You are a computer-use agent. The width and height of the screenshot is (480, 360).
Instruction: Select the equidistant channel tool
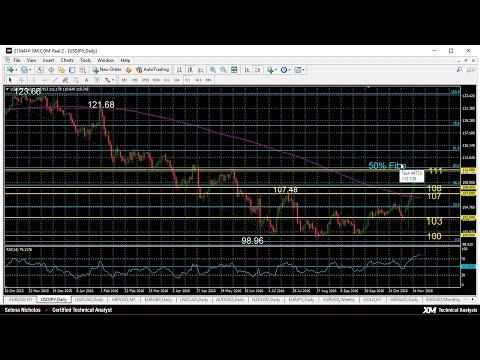(x=65, y=80)
